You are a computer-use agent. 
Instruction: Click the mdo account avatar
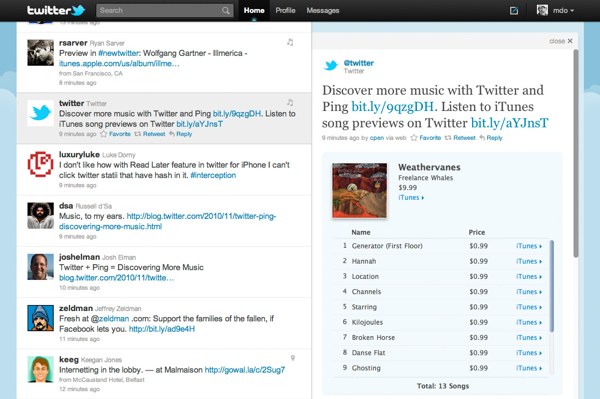[542, 10]
